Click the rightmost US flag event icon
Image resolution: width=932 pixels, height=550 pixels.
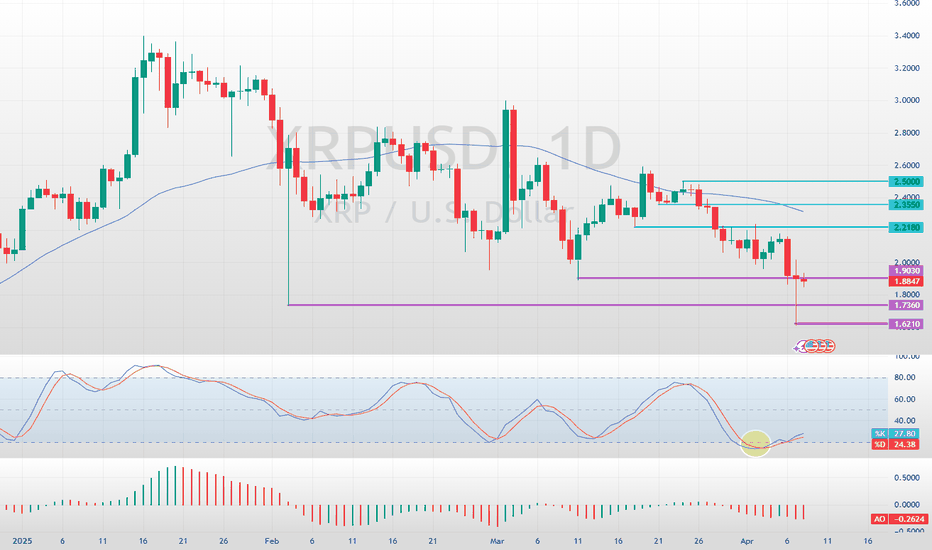point(829,345)
